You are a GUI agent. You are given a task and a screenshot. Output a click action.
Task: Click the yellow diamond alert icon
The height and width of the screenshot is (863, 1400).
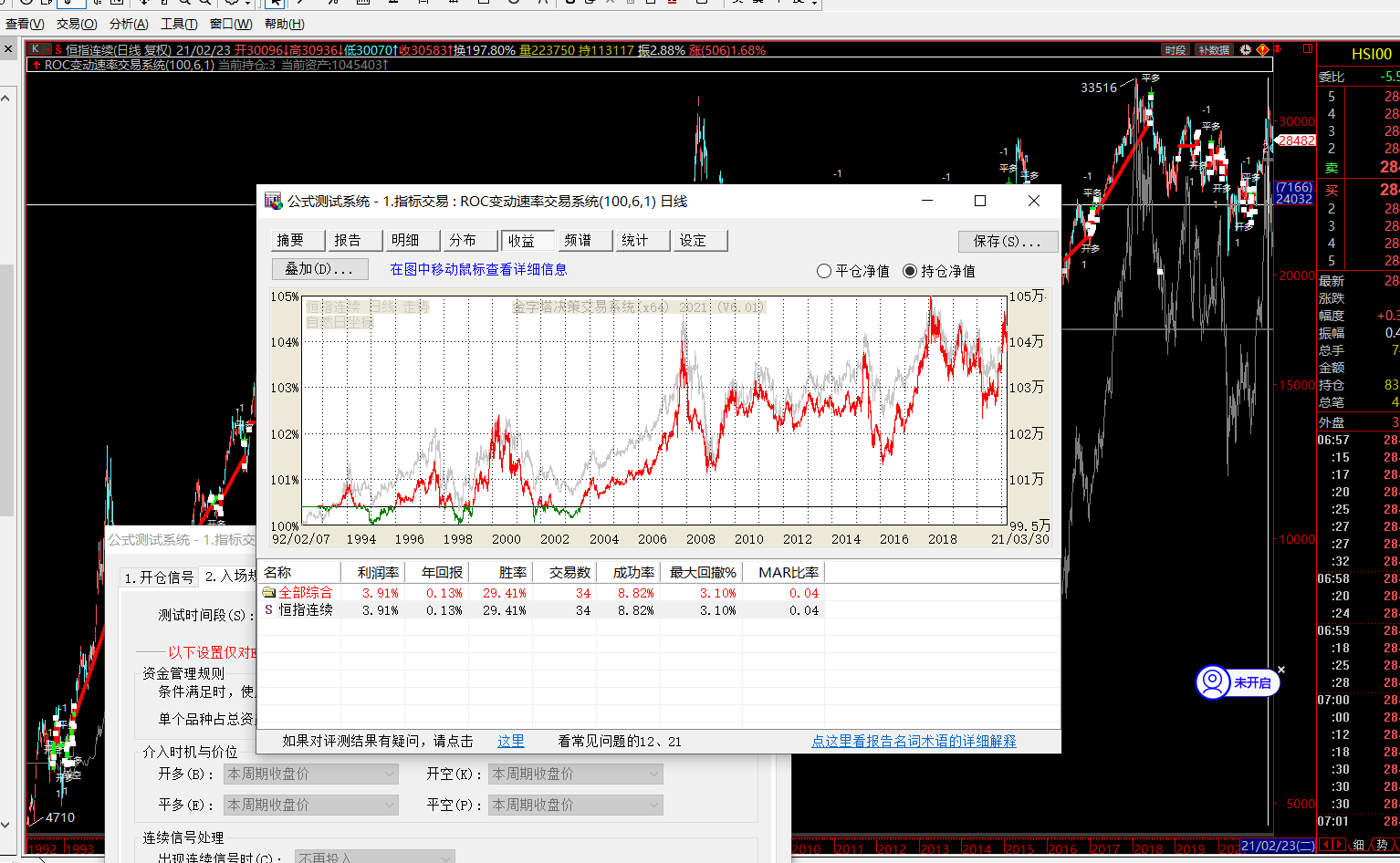pos(1263,49)
